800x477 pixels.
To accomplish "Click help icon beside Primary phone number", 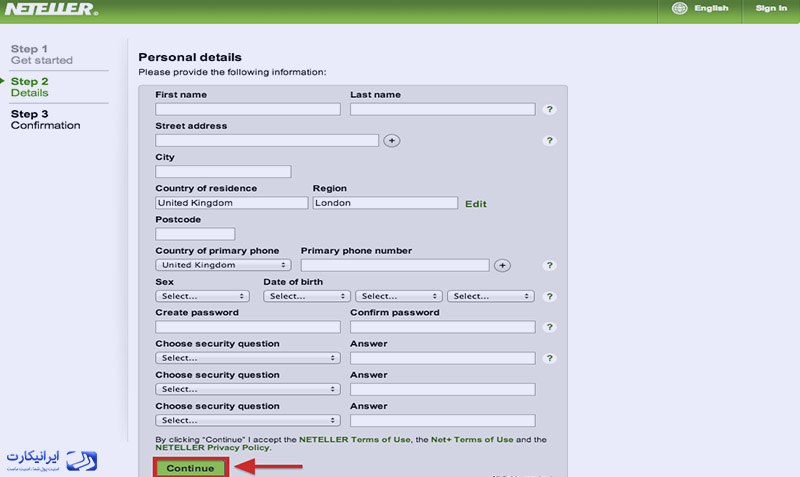I will [549, 265].
